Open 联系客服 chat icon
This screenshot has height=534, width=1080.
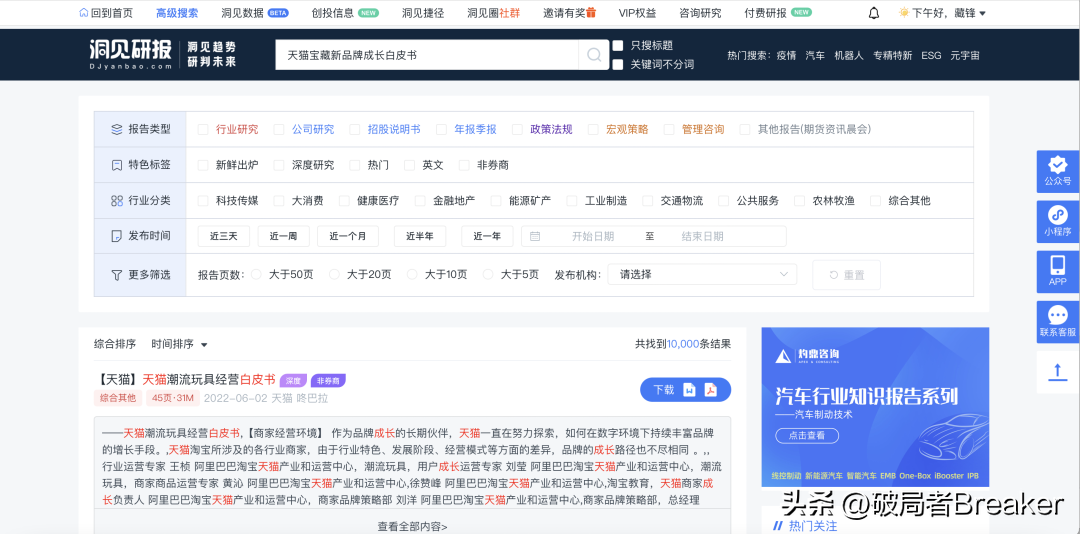[1057, 322]
